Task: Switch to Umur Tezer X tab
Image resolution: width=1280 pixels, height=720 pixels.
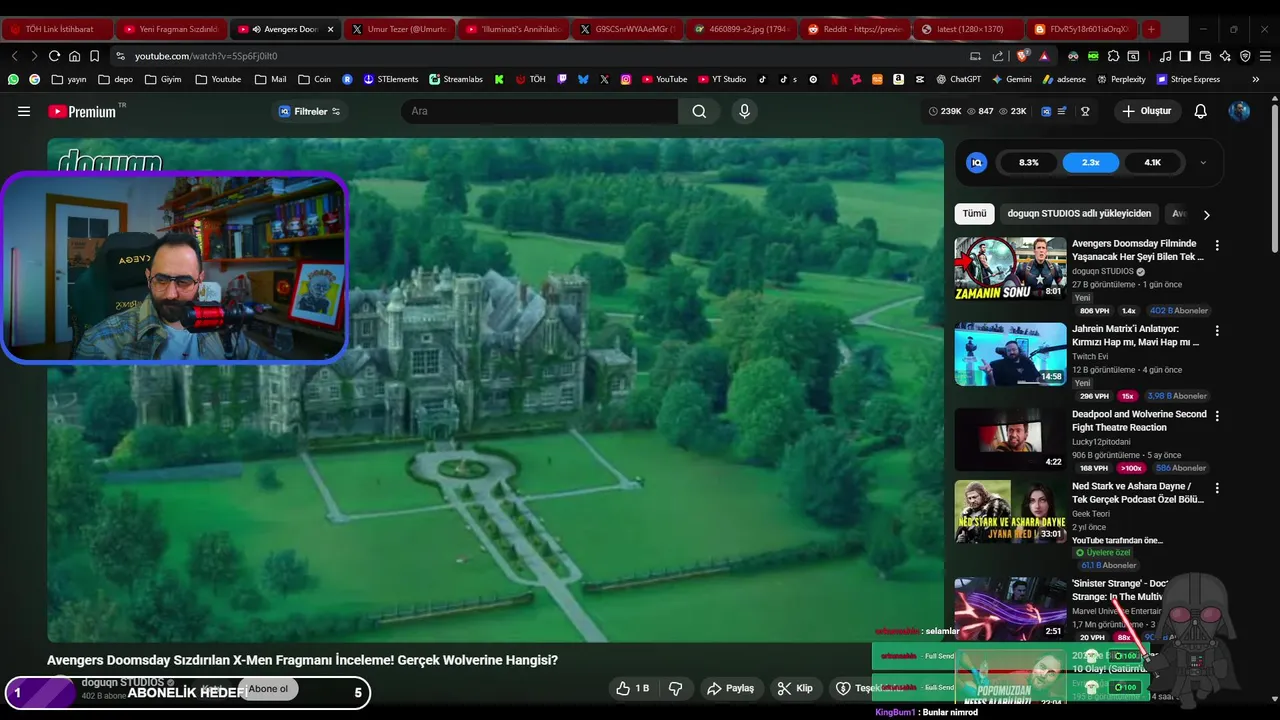Action: tap(400, 29)
